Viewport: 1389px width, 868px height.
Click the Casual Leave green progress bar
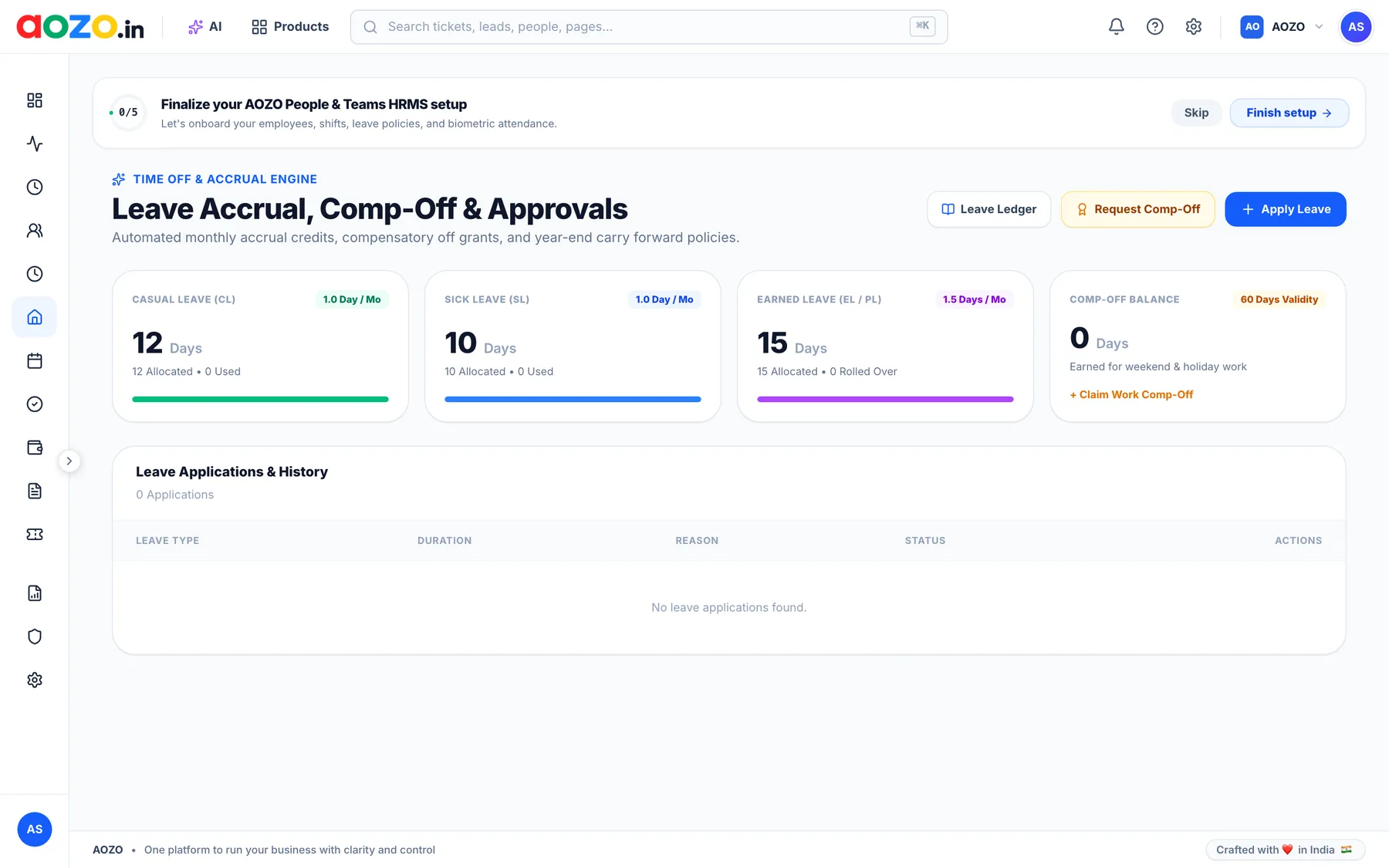click(260, 400)
